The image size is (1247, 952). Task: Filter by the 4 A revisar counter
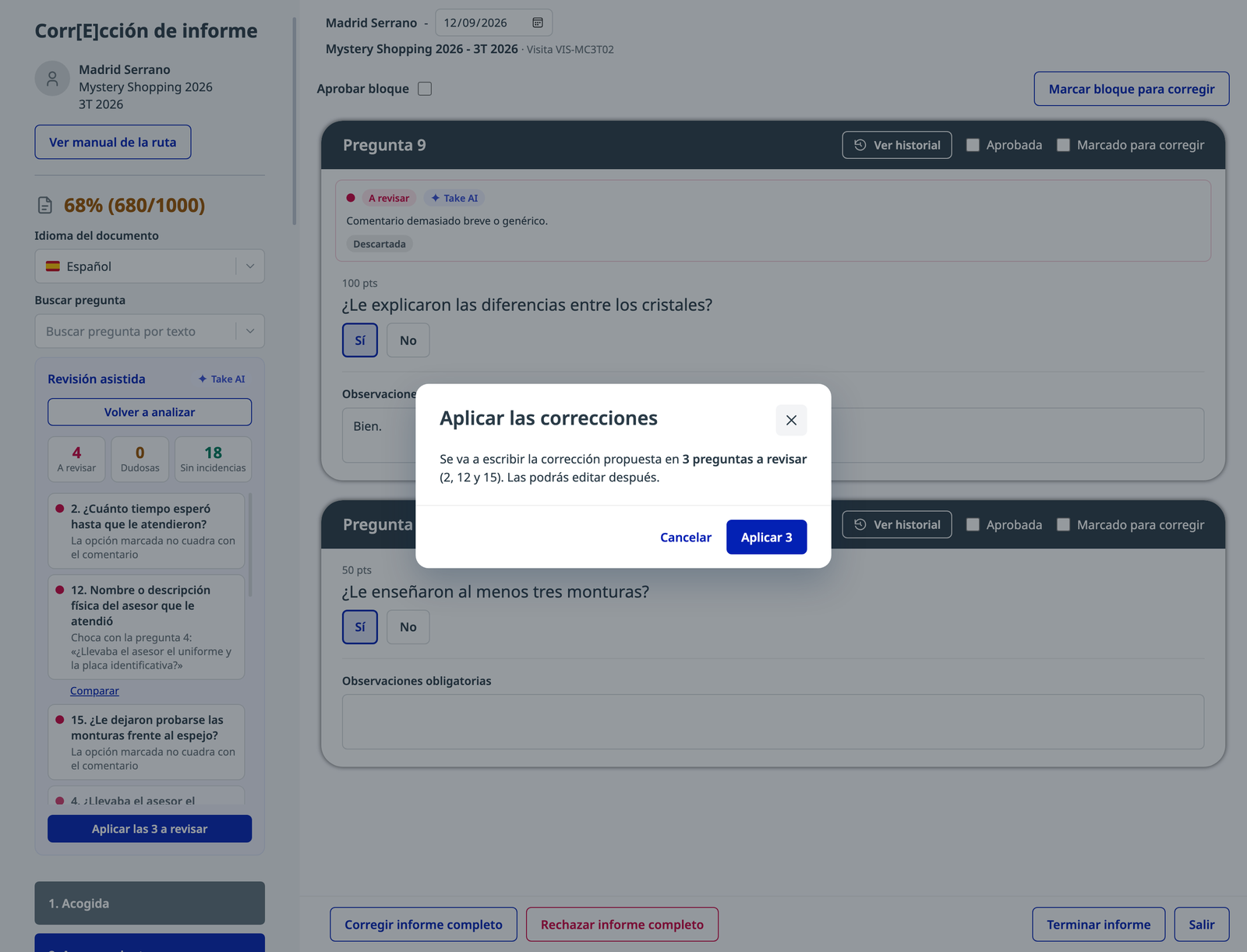[76, 459]
